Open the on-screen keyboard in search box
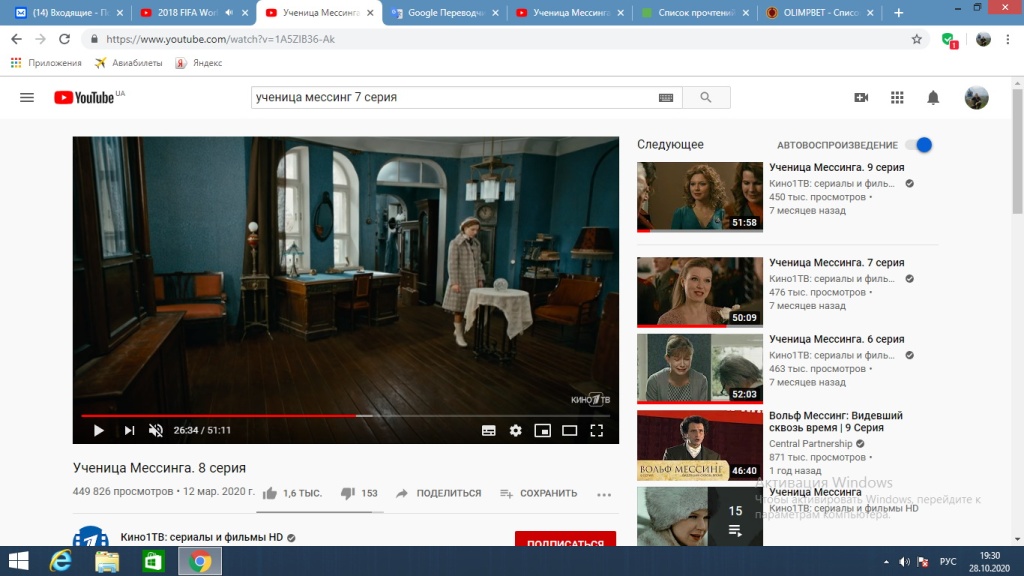Image resolution: width=1024 pixels, height=576 pixels. point(665,97)
